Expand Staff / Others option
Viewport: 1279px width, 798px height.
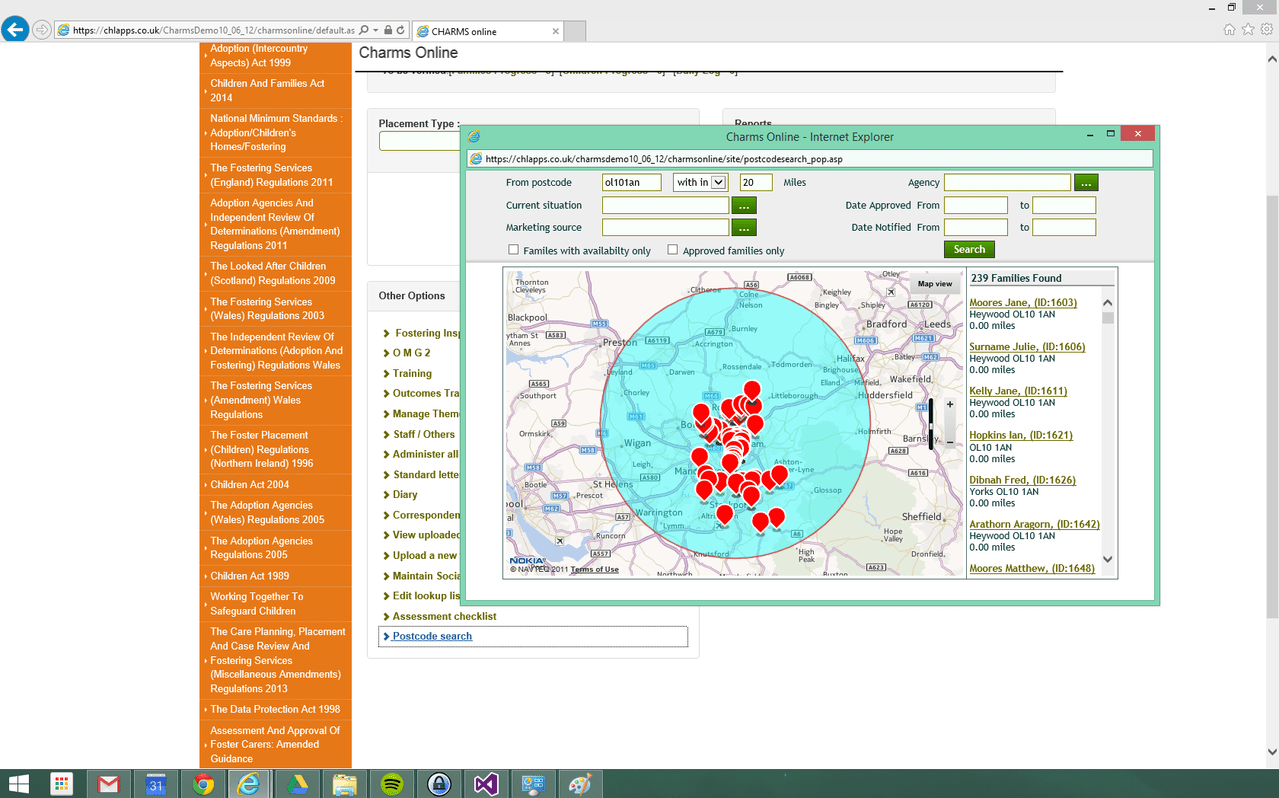click(x=423, y=434)
